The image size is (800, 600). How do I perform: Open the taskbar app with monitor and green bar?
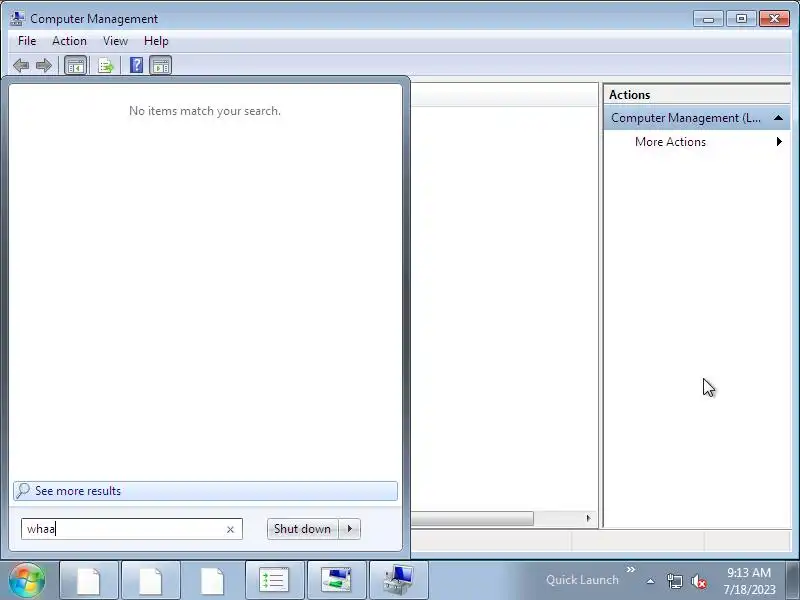coord(336,580)
